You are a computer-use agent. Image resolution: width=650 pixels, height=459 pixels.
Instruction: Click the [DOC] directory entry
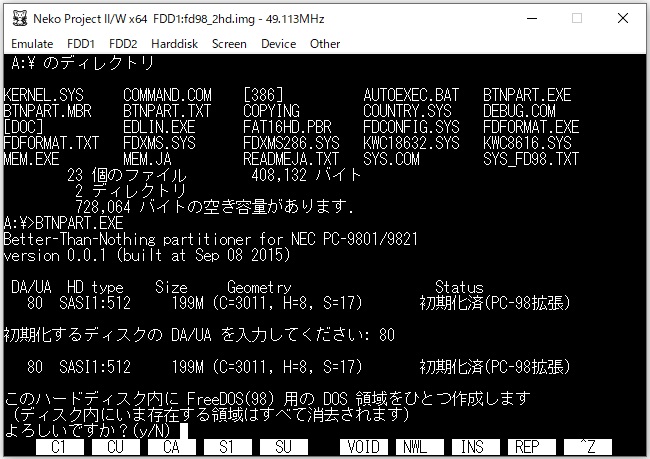[24, 127]
